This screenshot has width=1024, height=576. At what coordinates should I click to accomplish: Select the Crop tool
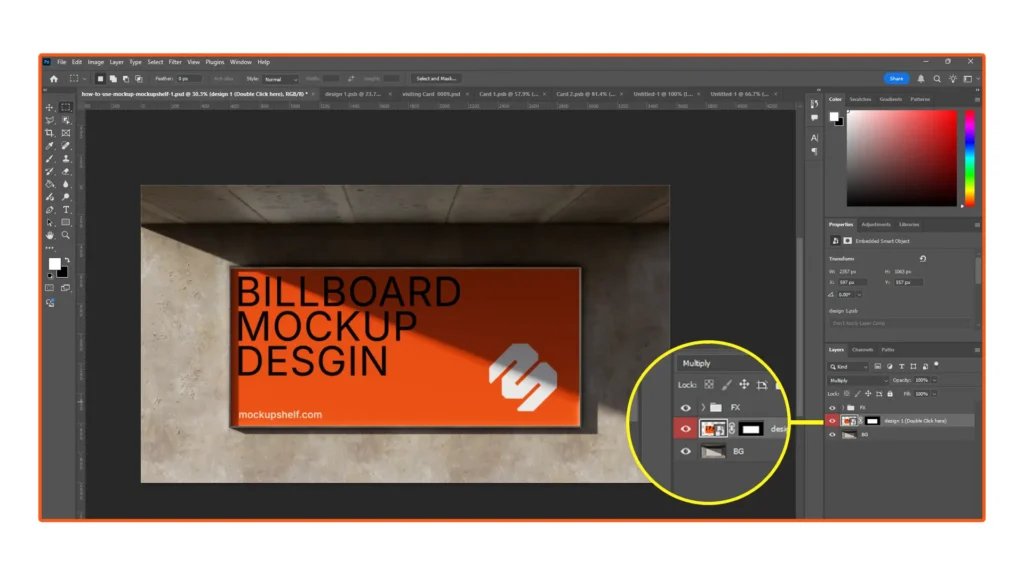[50, 133]
